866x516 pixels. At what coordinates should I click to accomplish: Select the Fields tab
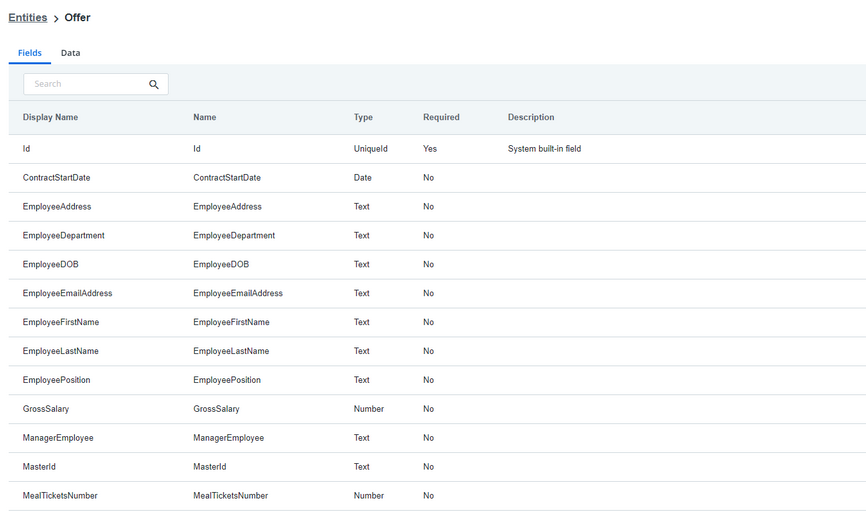tap(30, 53)
